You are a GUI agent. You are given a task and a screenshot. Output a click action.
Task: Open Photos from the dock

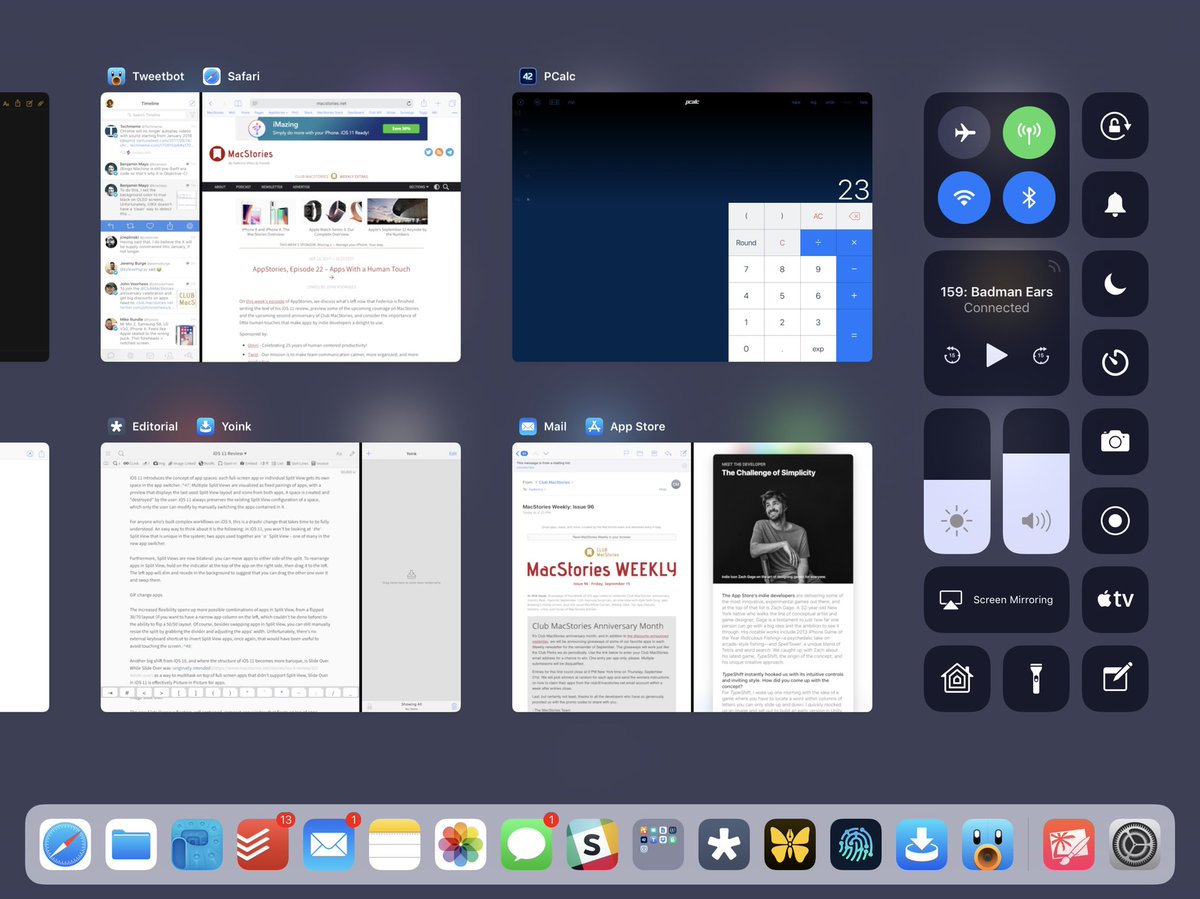(x=461, y=845)
